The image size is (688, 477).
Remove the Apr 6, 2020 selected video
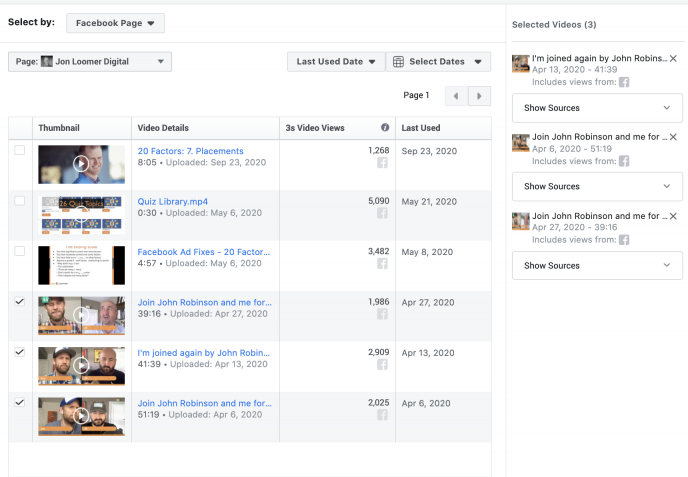pos(673,136)
